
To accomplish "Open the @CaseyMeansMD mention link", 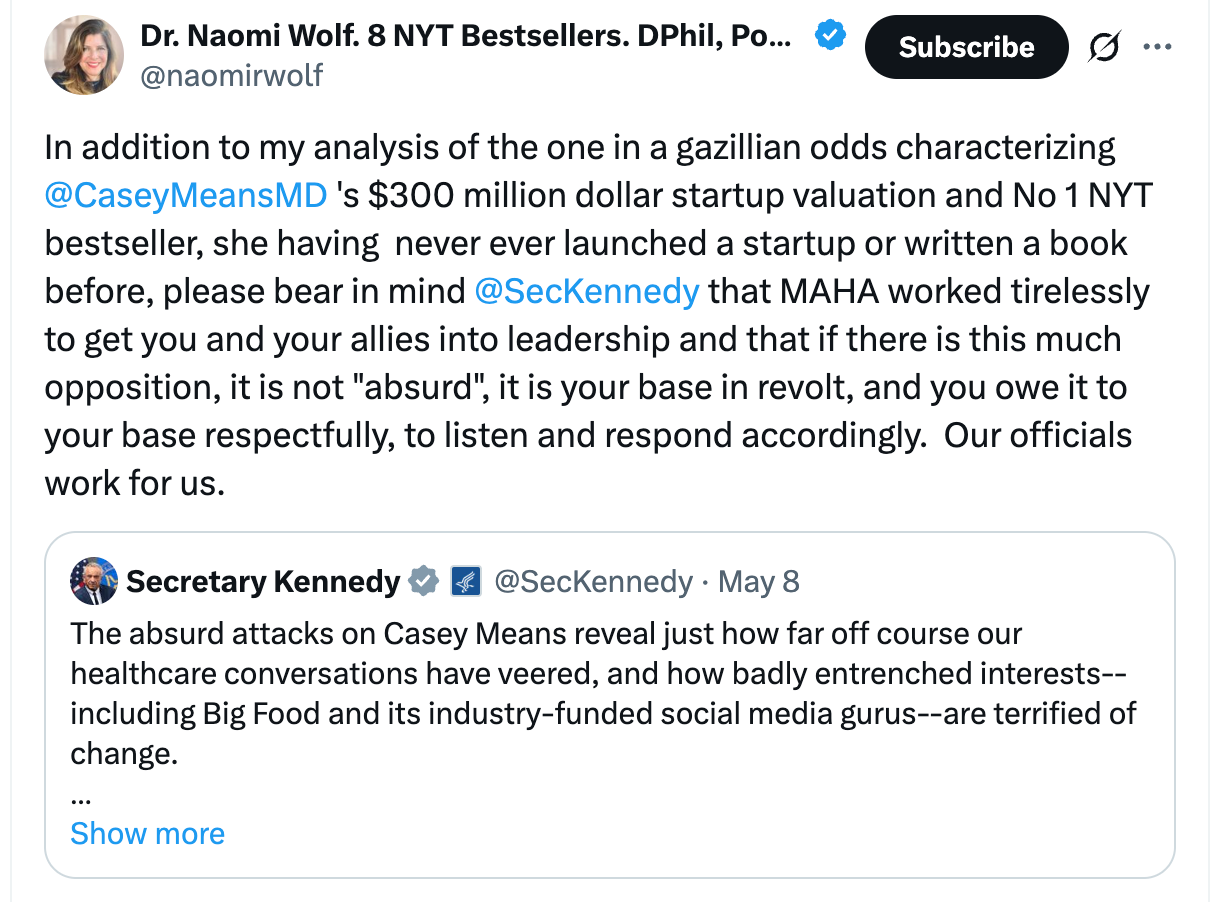I will point(186,195).
